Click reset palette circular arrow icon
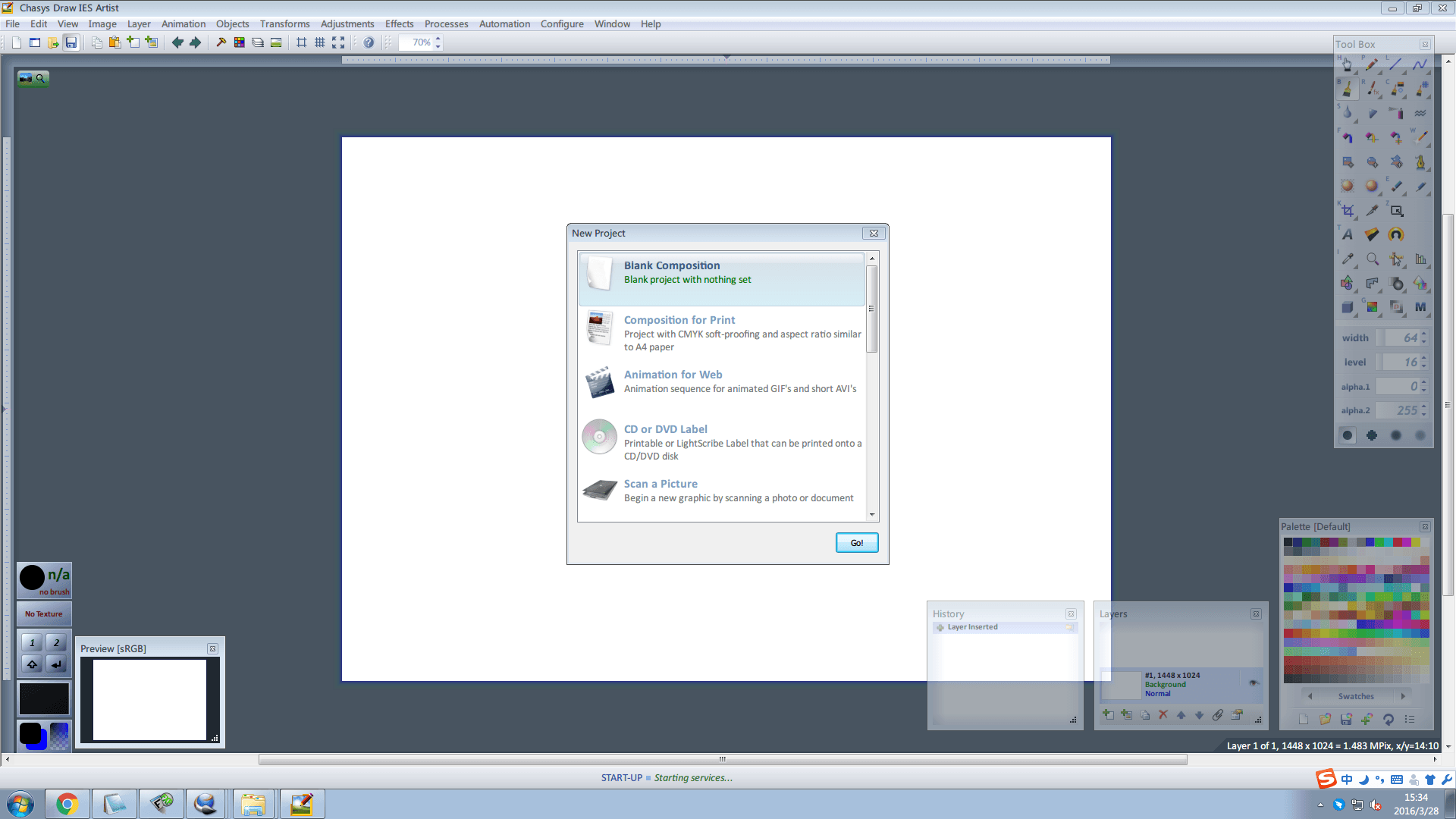 coord(1389,719)
